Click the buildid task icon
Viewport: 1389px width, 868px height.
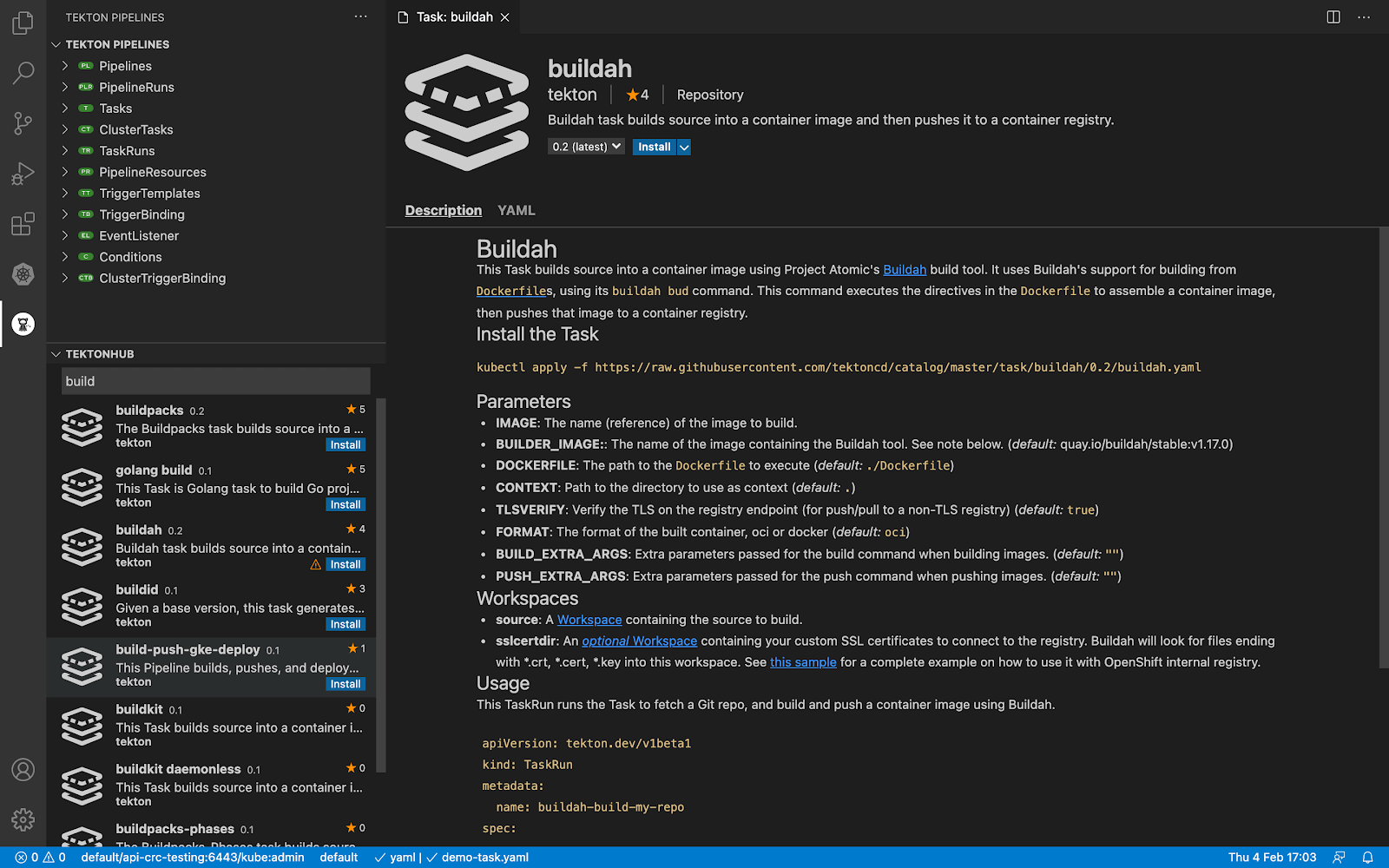[x=82, y=607]
